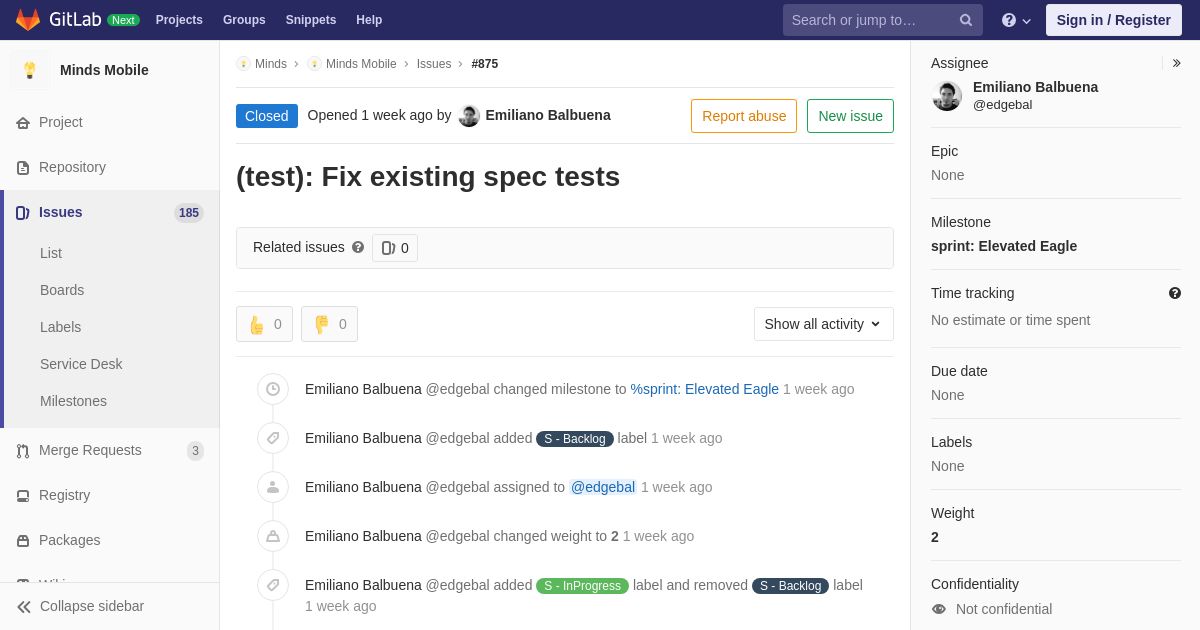Click the Packages icon in sidebar

[23, 540]
